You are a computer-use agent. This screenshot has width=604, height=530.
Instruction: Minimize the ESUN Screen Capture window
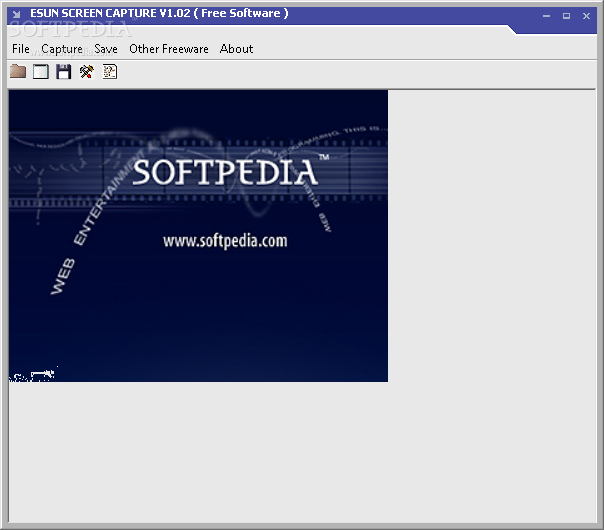point(546,16)
